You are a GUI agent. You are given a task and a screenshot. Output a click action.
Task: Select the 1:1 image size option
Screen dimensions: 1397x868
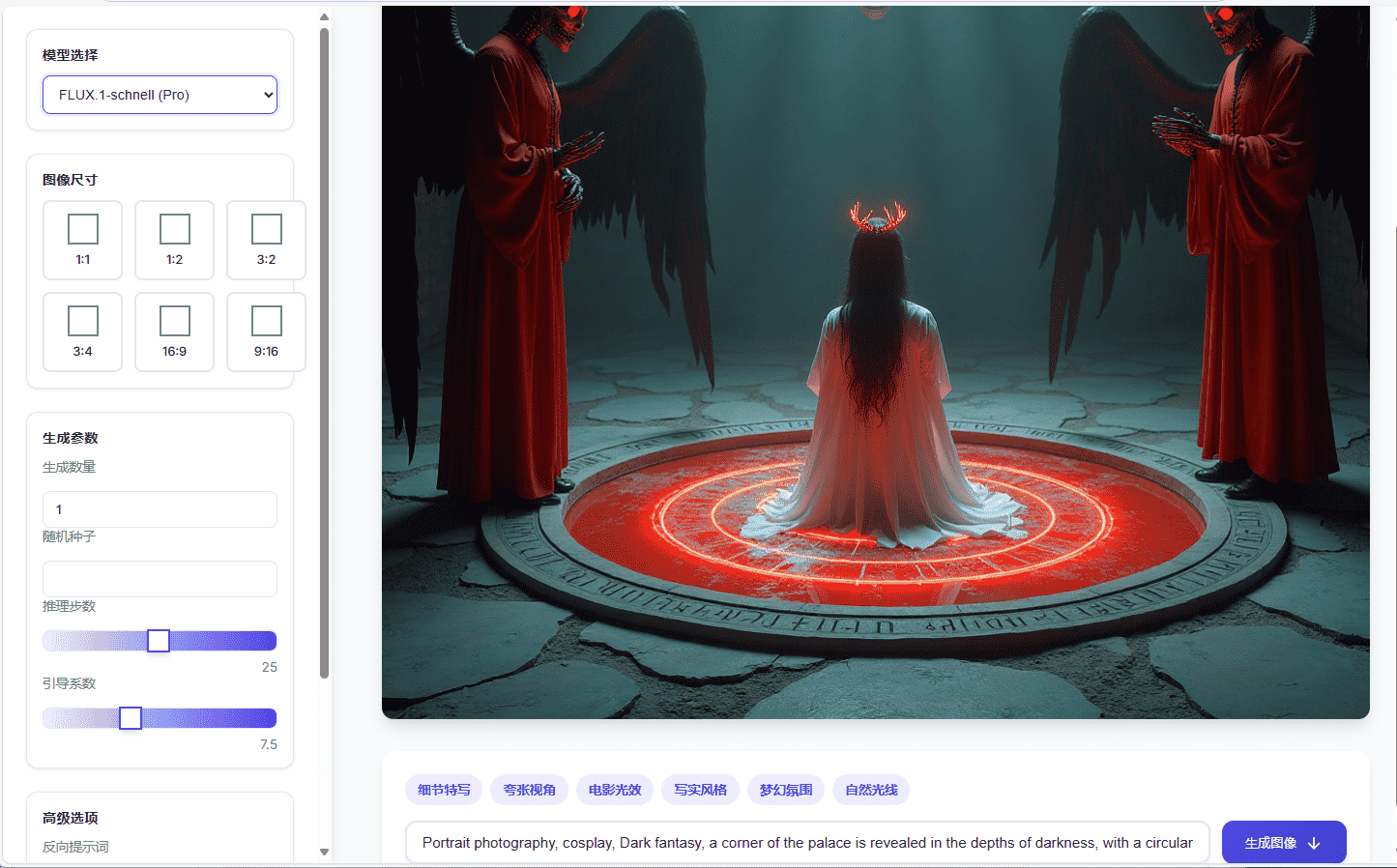82,240
